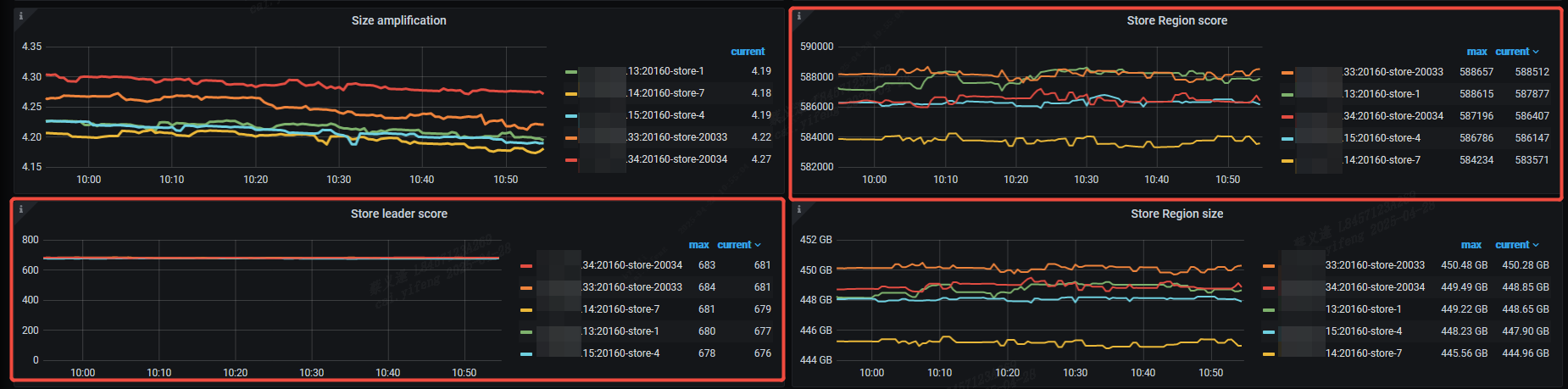Viewport: 1568px width, 389px height.
Task: Open the Size amplification panel info icon
Action: tap(21, 16)
